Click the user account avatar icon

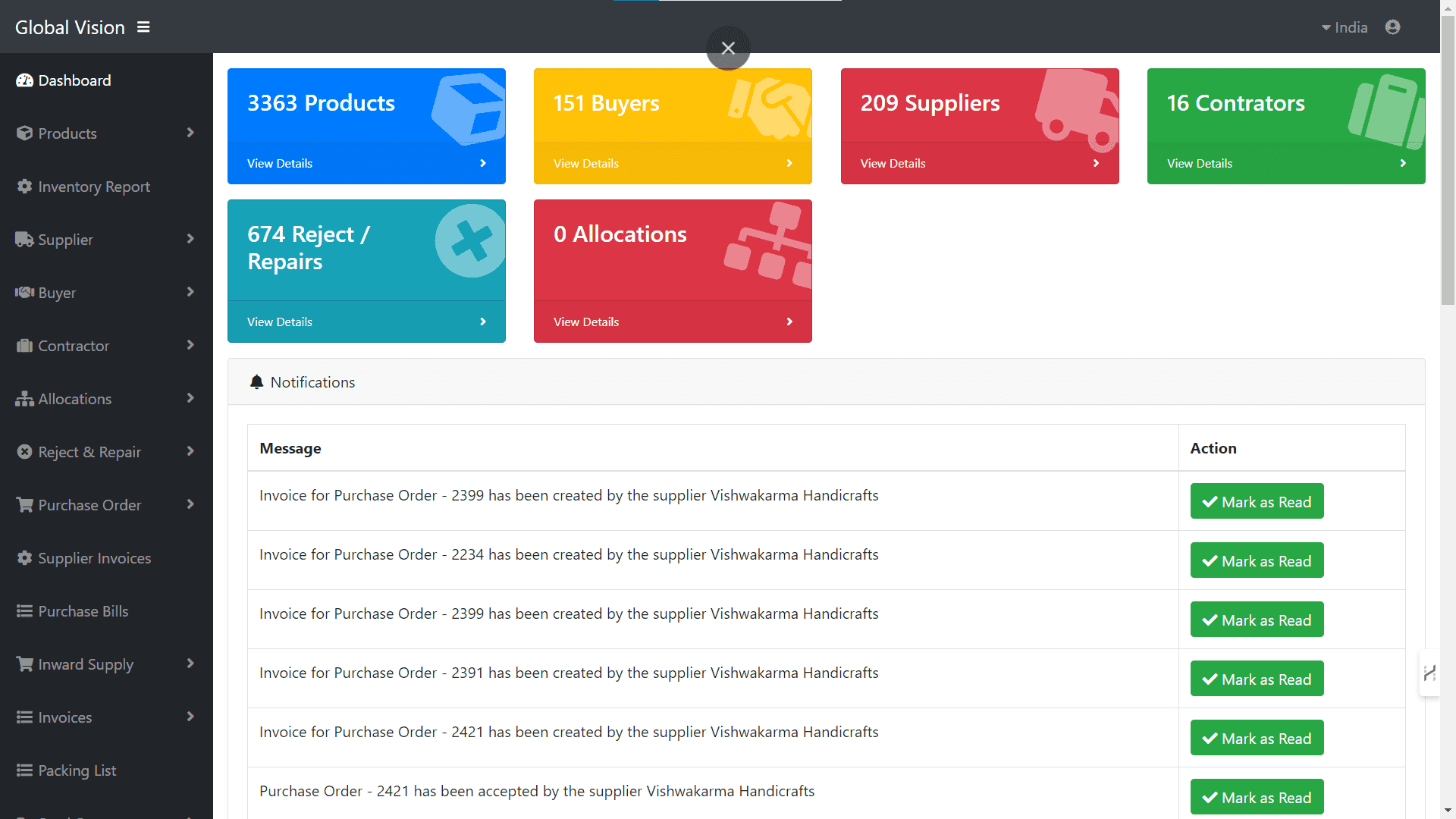click(1392, 27)
